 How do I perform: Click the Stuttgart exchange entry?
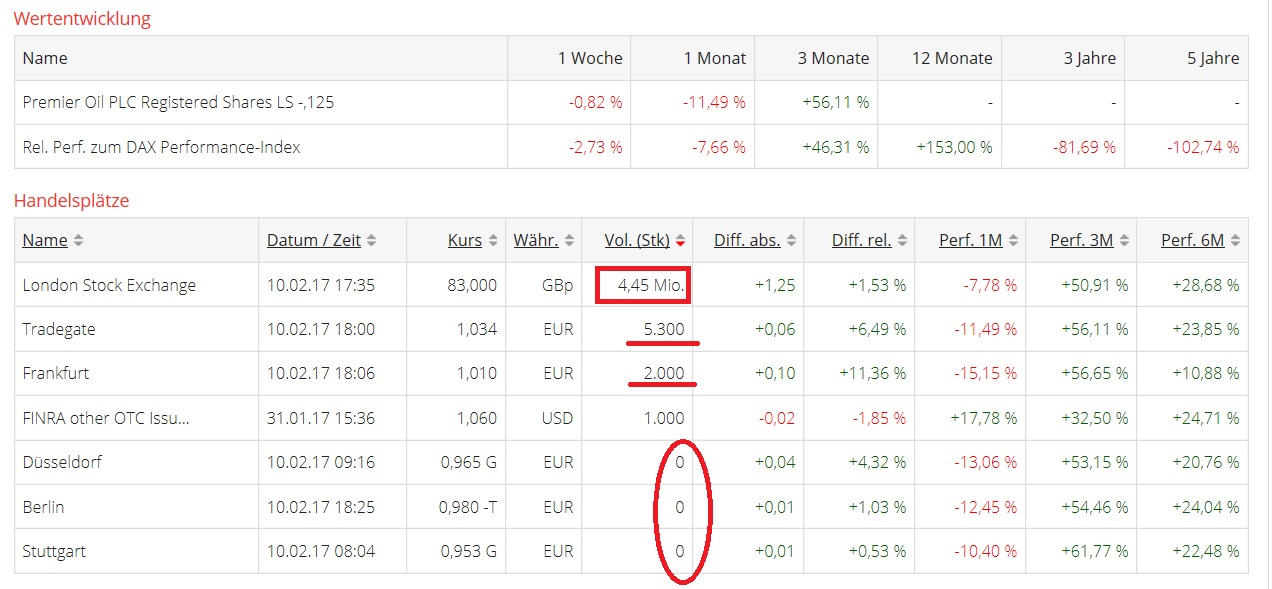coord(54,551)
